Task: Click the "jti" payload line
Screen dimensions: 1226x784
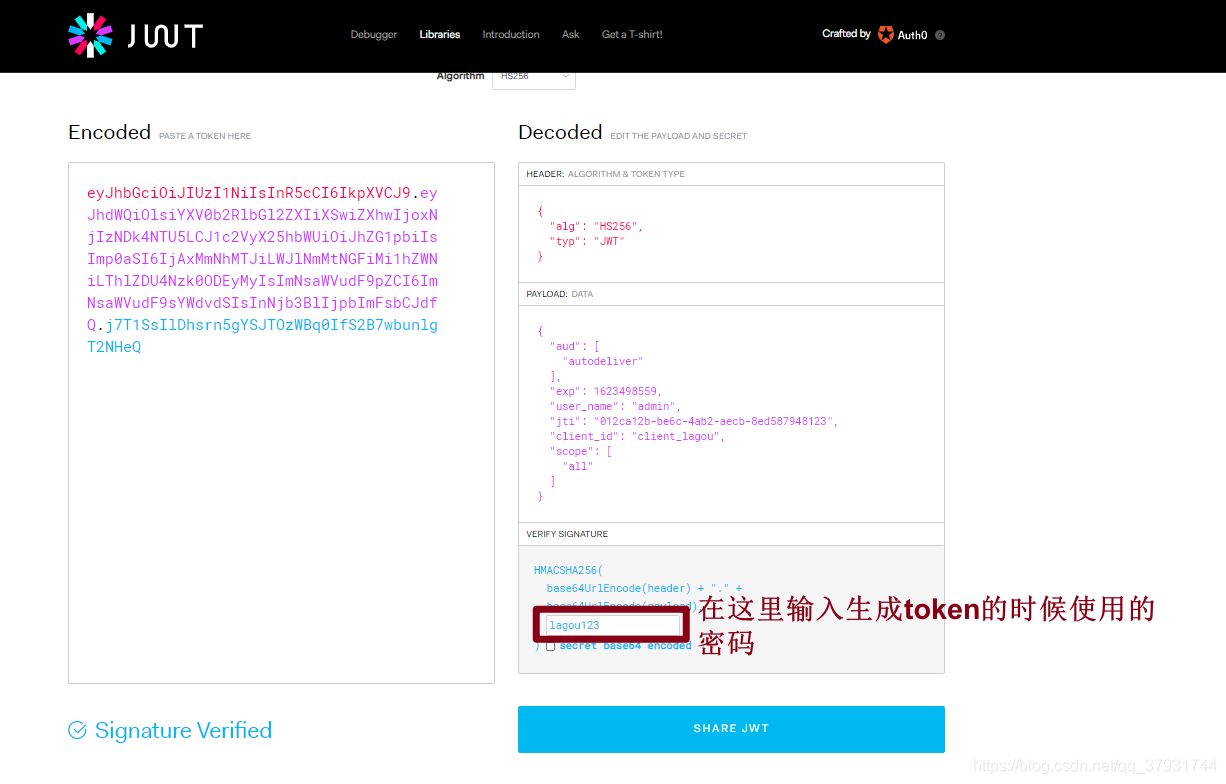Action: click(x=694, y=421)
